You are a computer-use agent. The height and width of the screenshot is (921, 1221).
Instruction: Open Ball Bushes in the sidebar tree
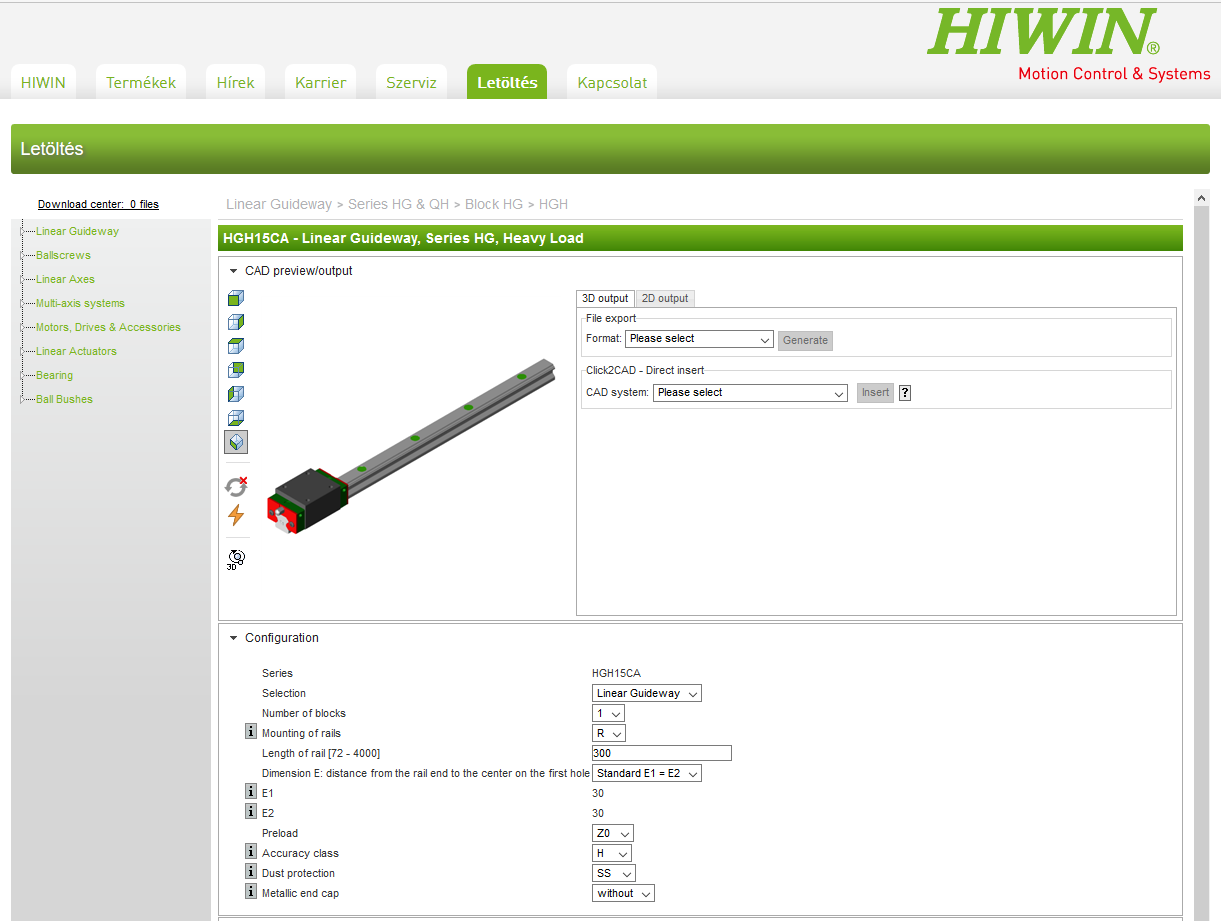(x=64, y=399)
